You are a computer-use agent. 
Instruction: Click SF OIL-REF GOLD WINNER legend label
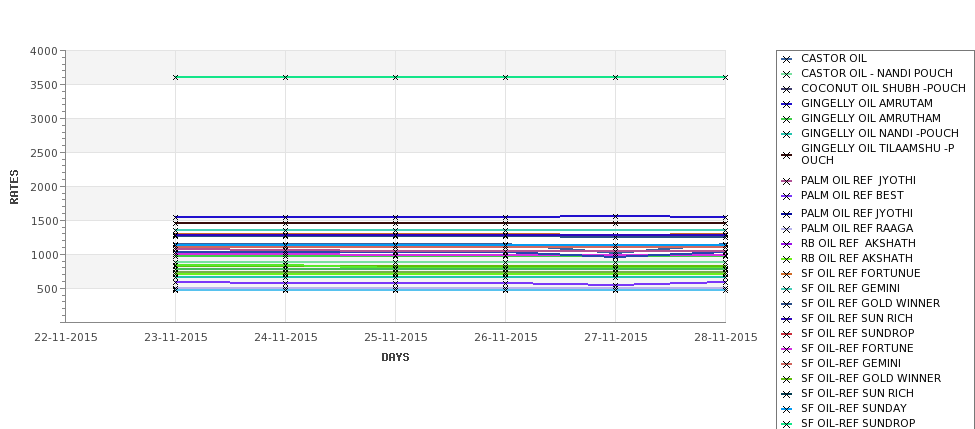tap(871, 378)
